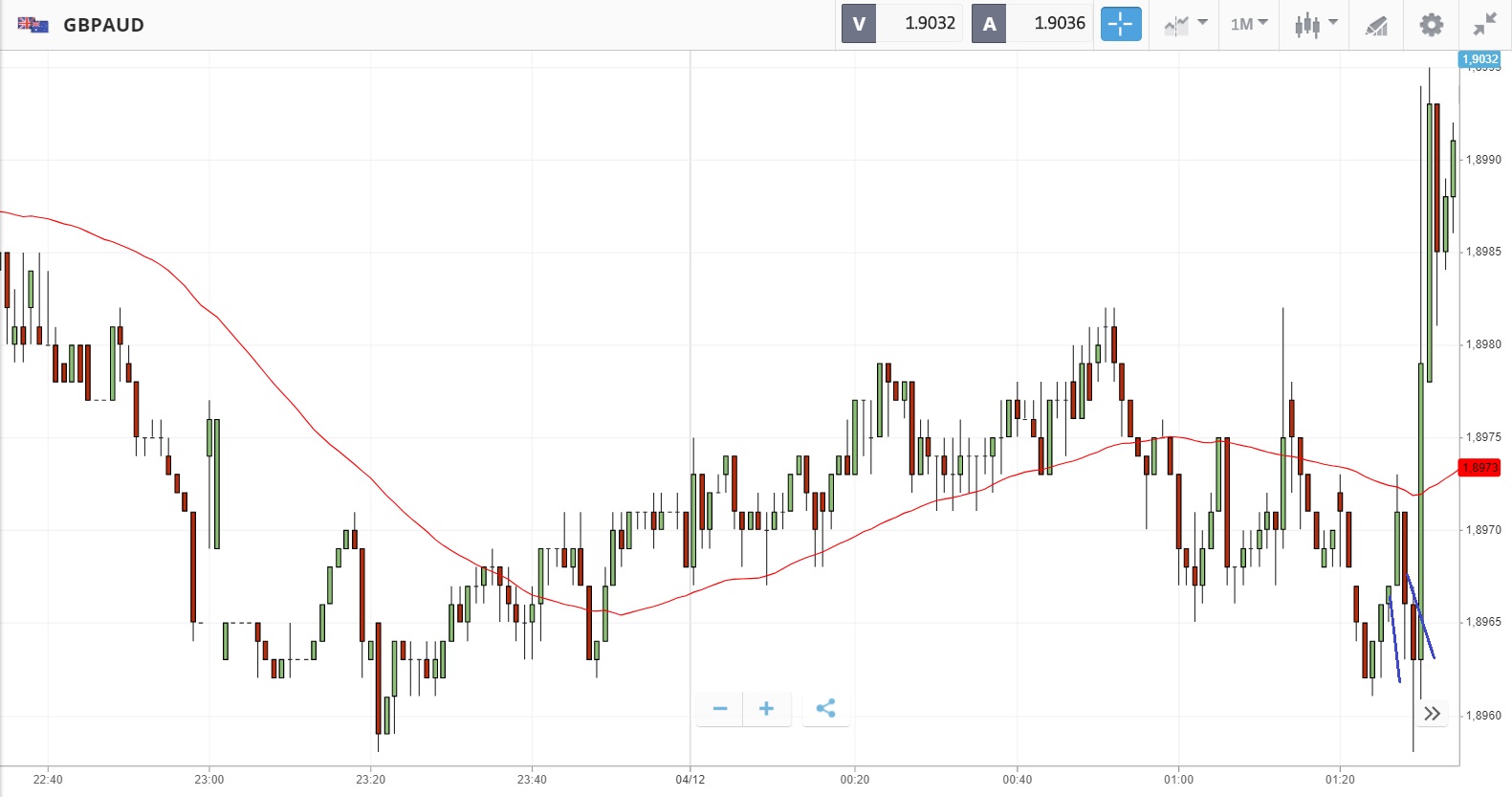Click the GBPAUD flag icon

tap(33, 25)
